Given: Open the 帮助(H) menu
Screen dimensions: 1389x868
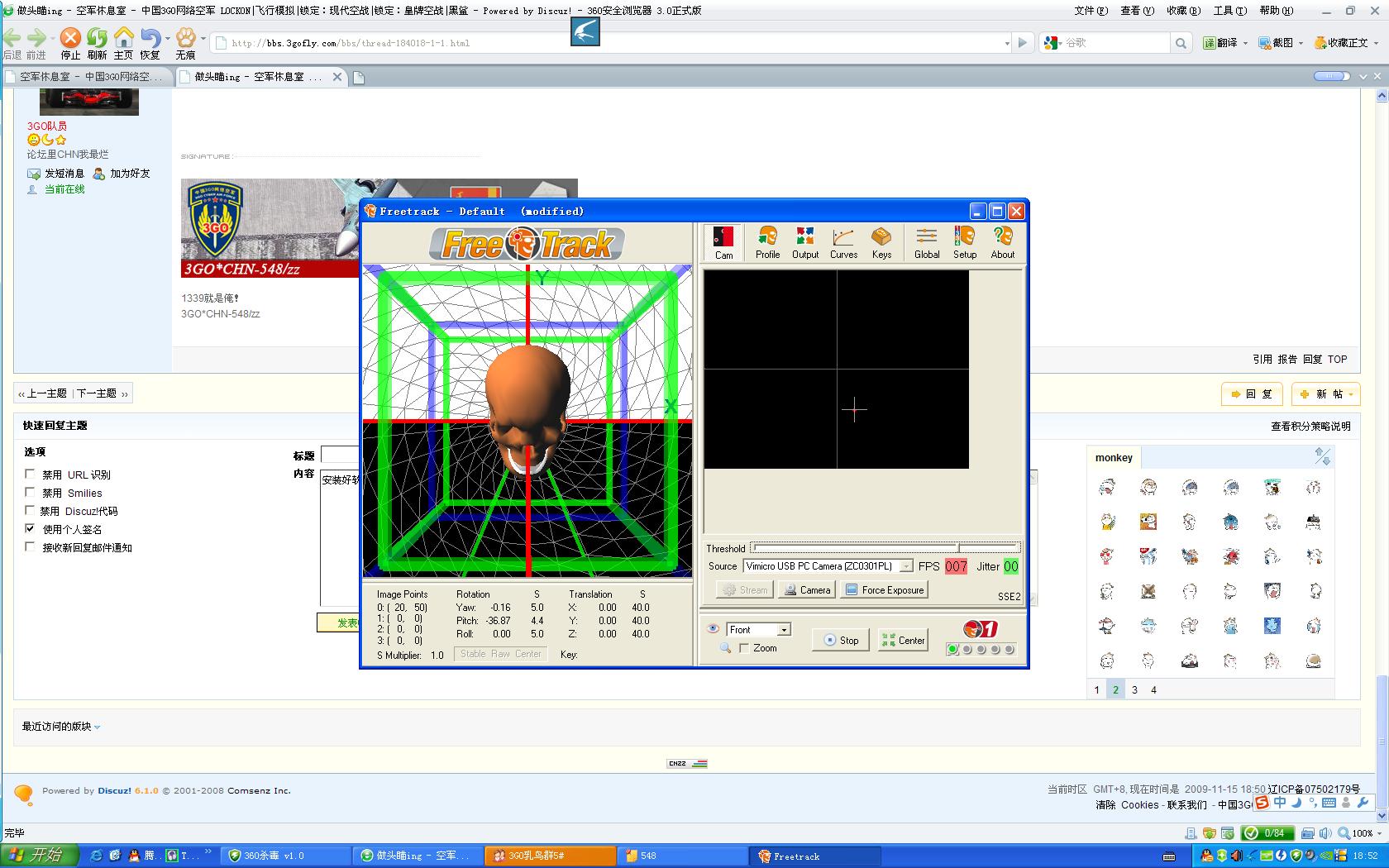Looking at the screenshot, I should coord(1276,11).
